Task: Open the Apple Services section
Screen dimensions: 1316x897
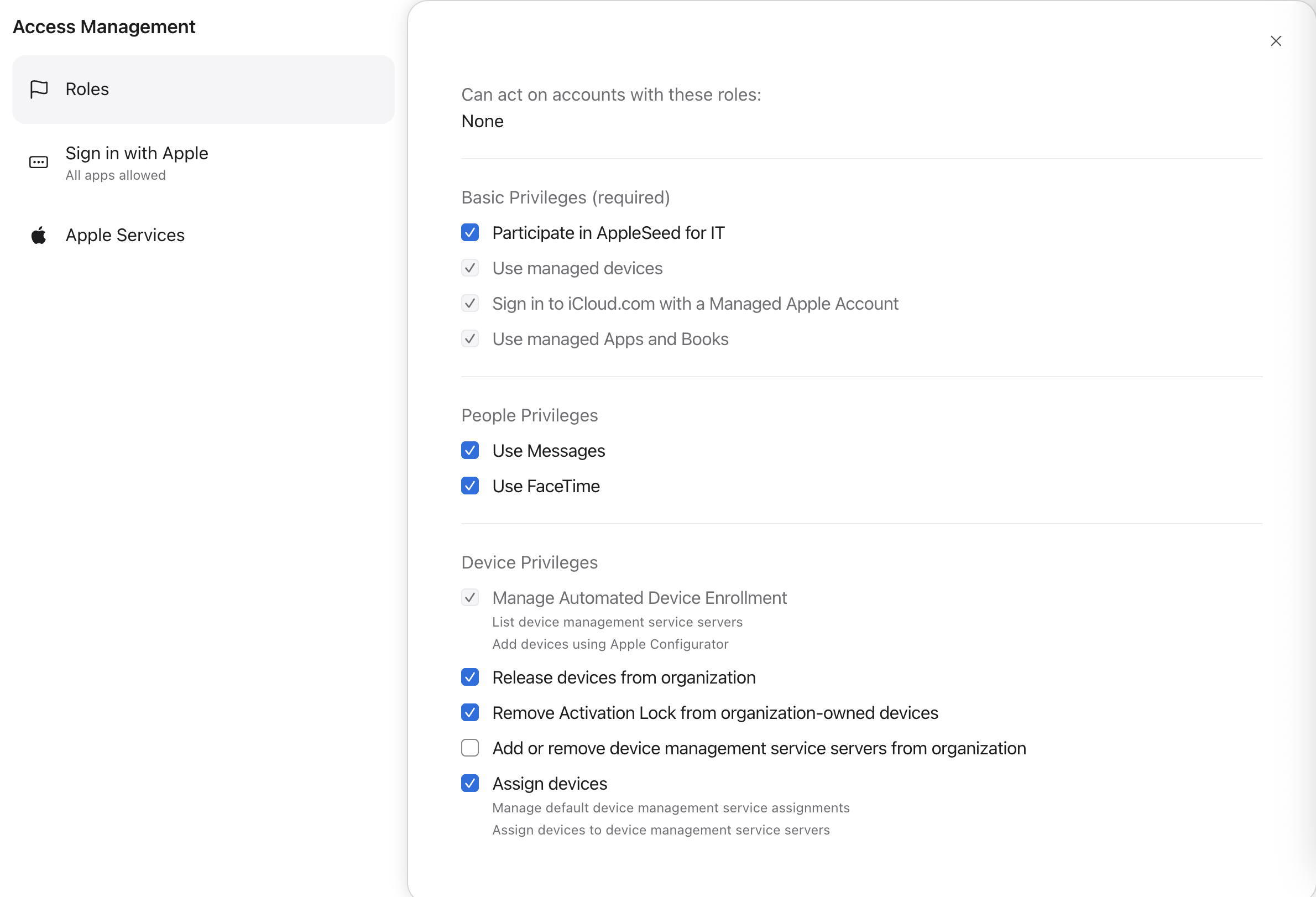Action: pos(203,235)
